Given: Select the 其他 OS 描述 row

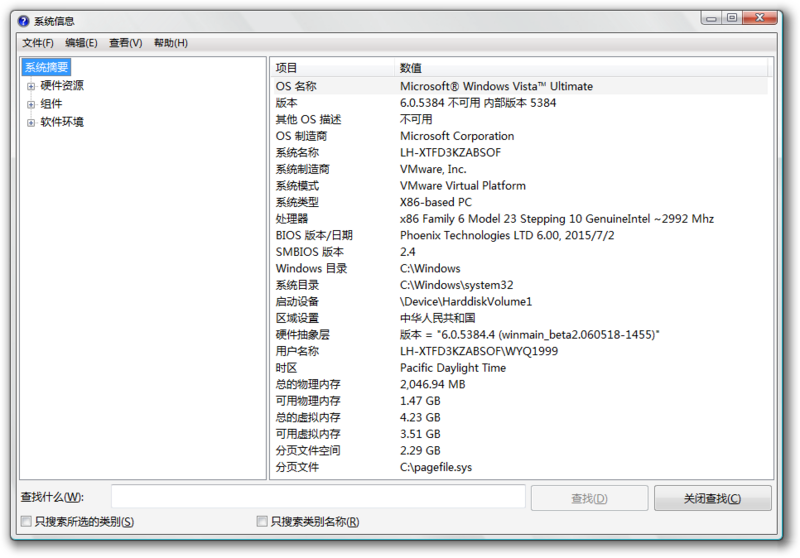Looking at the screenshot, I should [521, 119].
